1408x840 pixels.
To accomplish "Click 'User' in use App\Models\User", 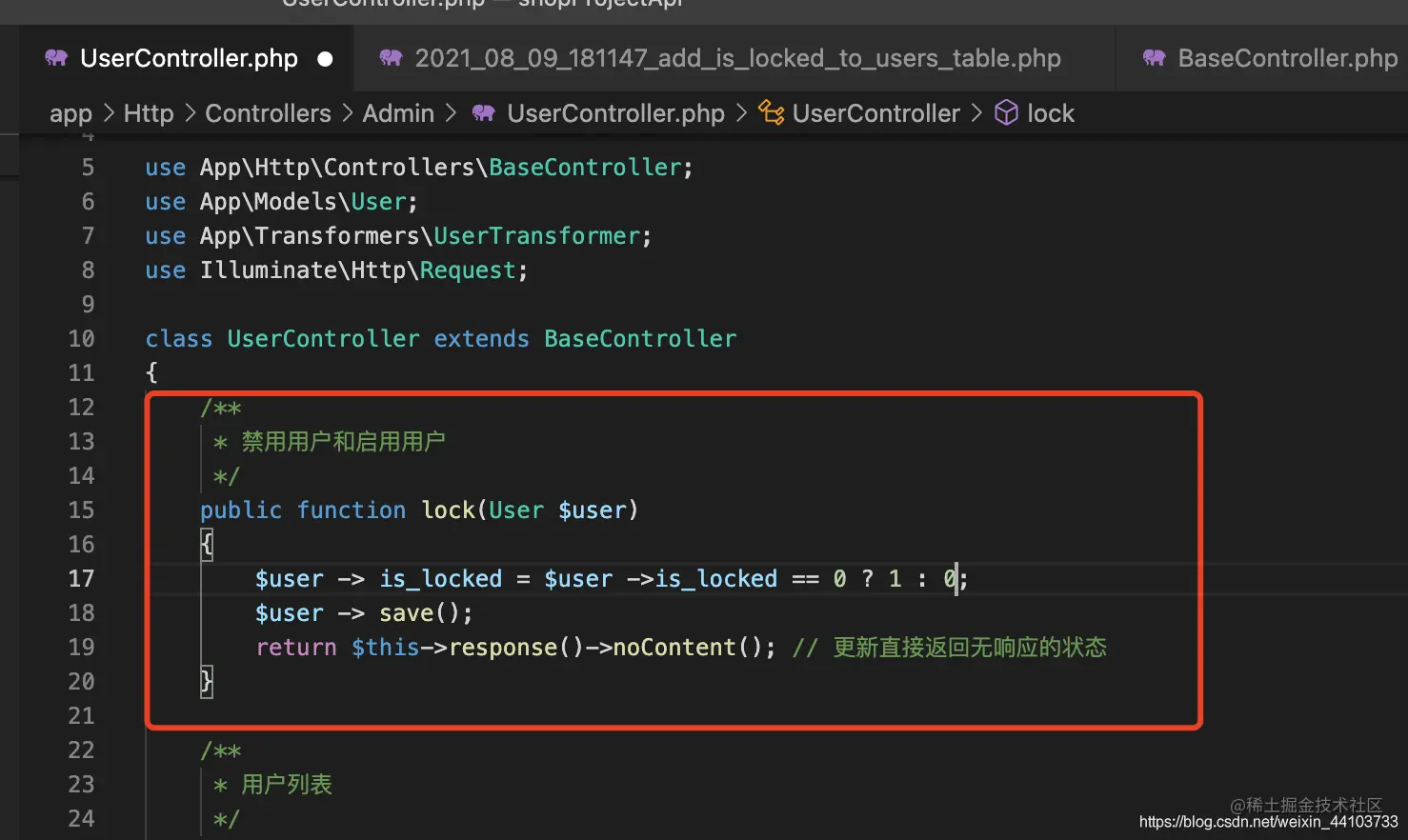I will point(379,202).
